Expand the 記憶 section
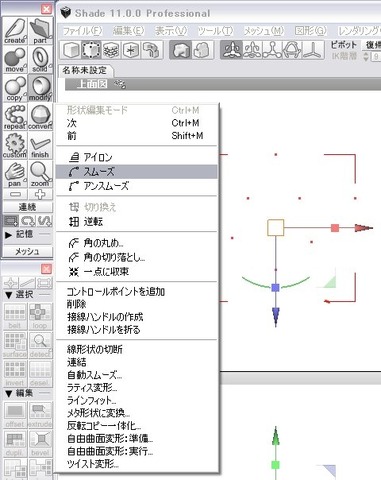This screenshot has height=480, width=381. [9, 235]
